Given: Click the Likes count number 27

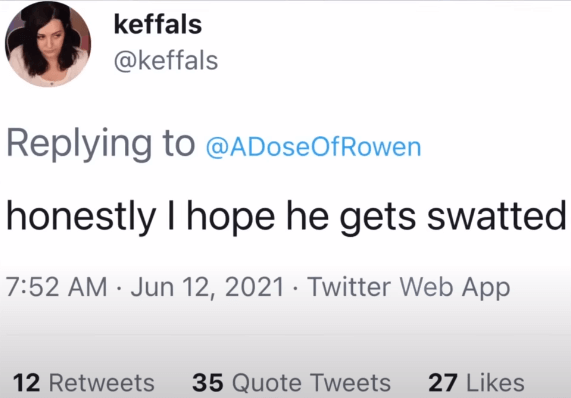Looking at the screenshot, I should 443,383.
